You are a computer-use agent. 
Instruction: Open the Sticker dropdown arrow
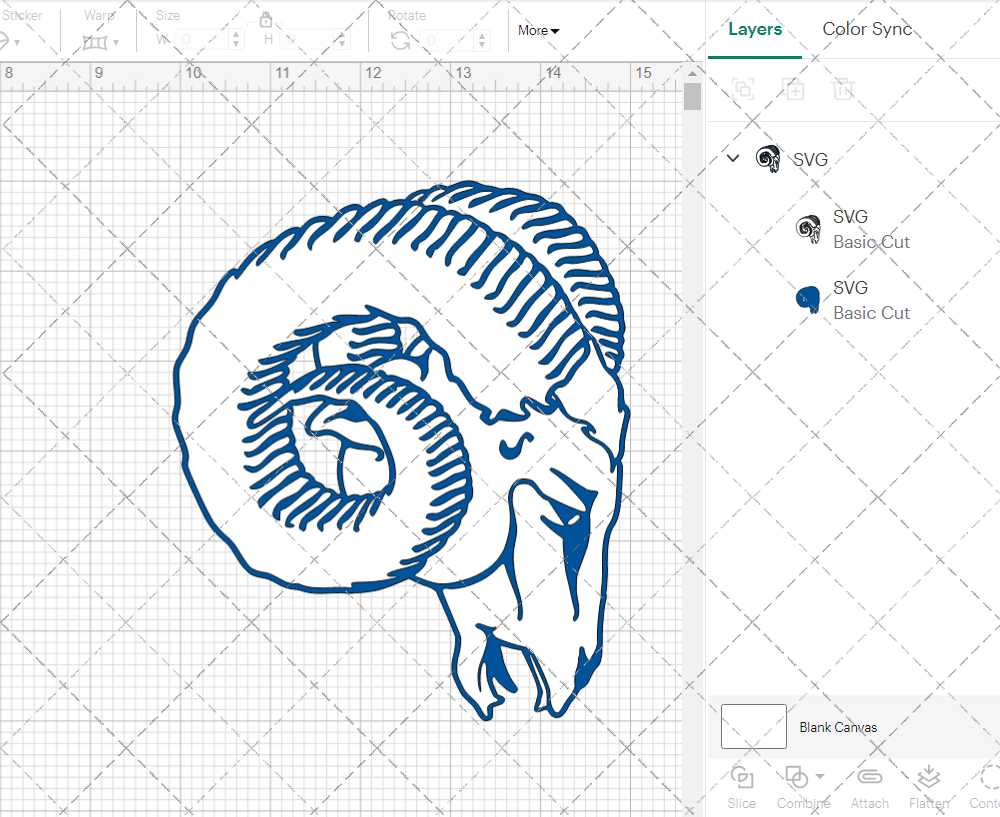coord(17,43)
